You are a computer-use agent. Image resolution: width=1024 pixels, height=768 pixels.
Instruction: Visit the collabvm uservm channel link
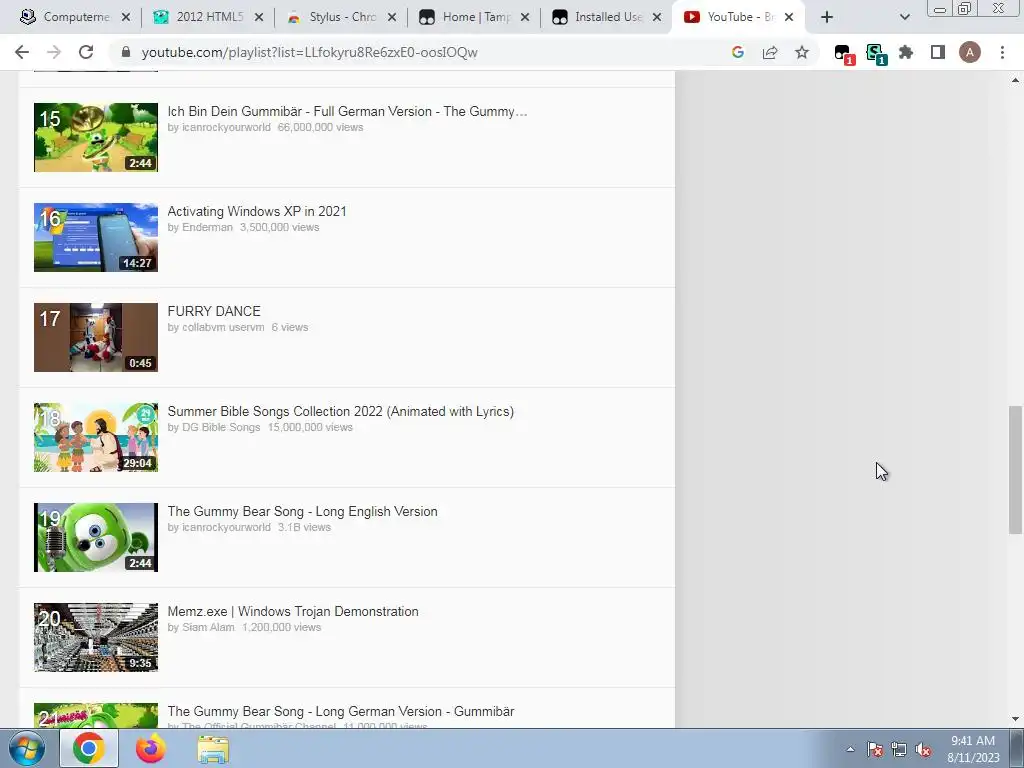[x=223, y=327]
